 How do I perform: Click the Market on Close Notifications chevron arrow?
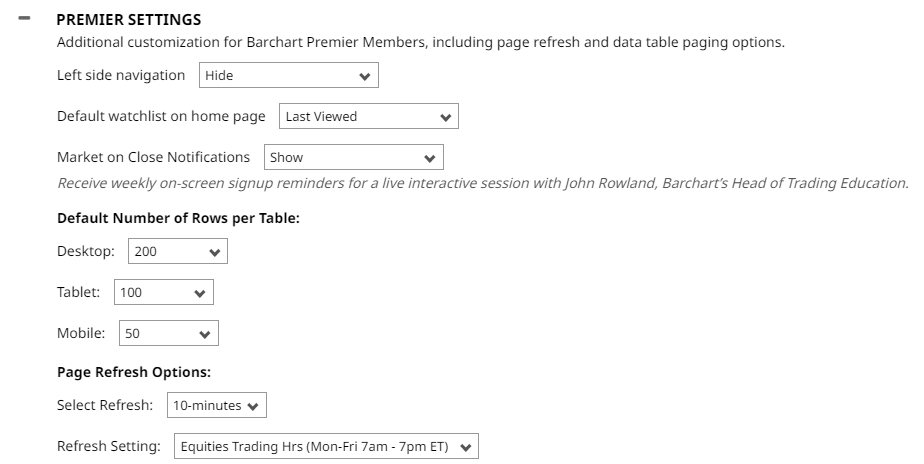click(429, 158)
